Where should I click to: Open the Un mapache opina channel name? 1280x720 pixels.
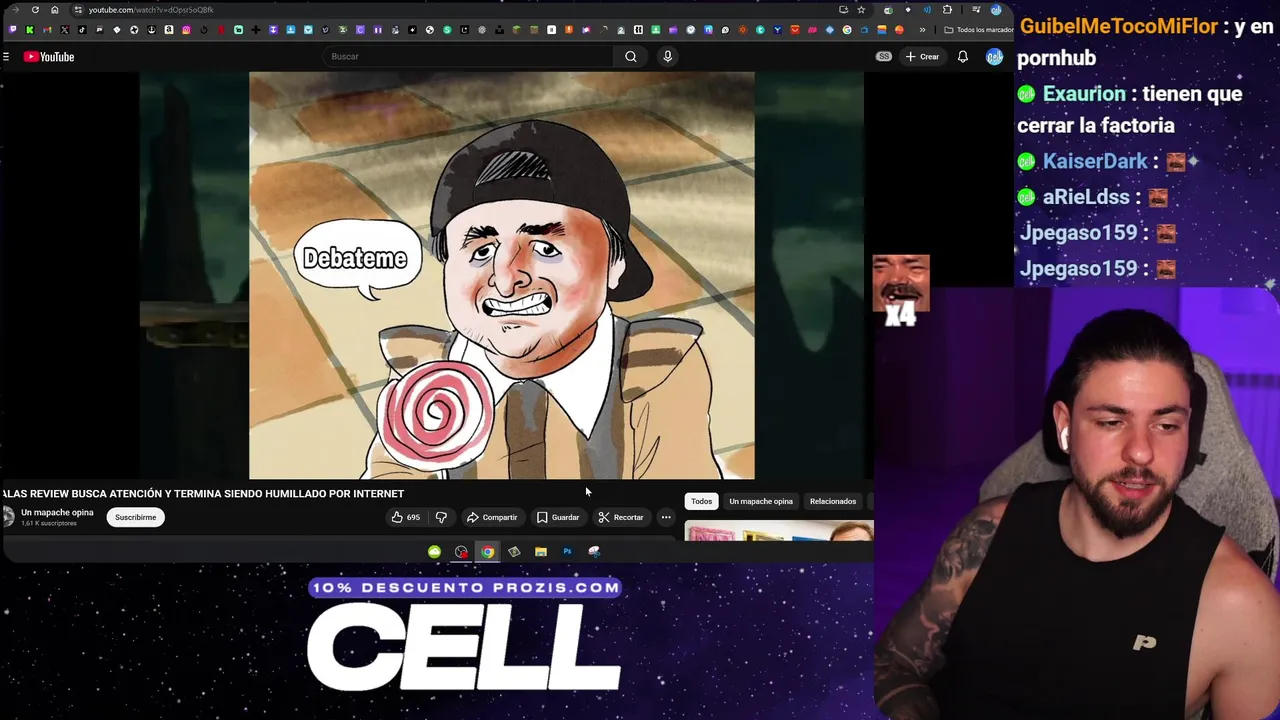point(57,512)
